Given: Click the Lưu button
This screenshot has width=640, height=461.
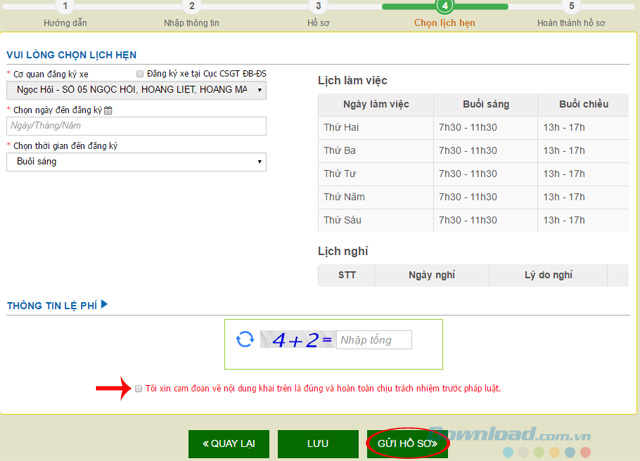Looking at the screenshot, I should point(318,443).
